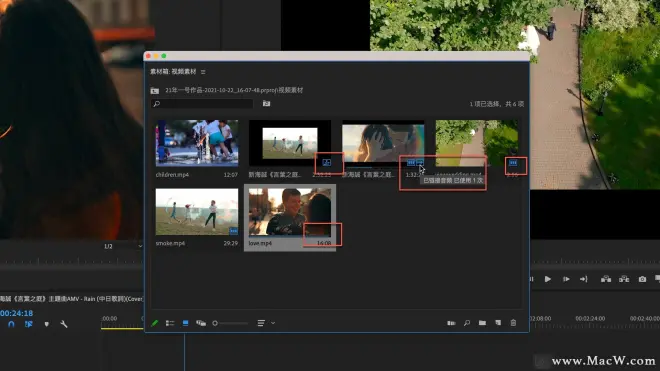Switch the bin to icon view
This screenshot has height=371, width=660.
[x=185, y=323]
